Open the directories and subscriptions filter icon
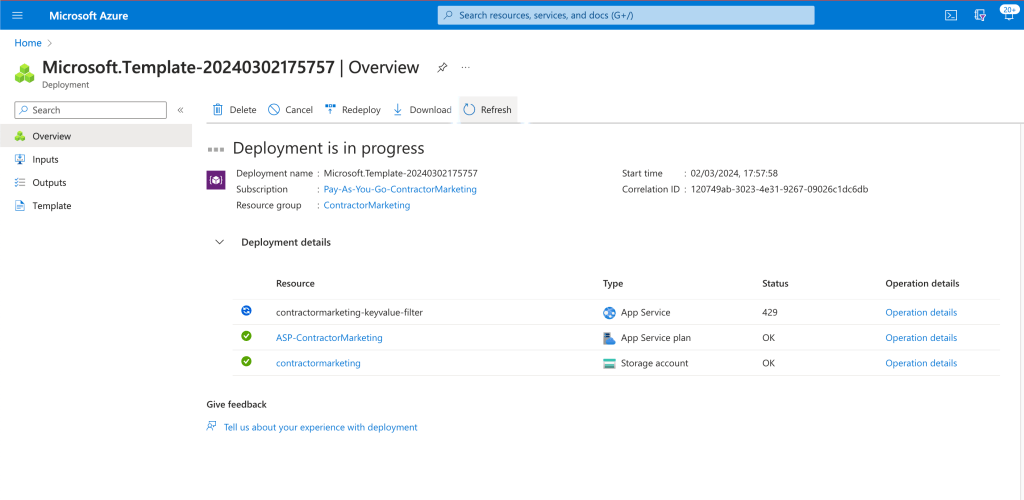Image resolution: width=1024 pixels, height=500 pixels. click(980, 16)
